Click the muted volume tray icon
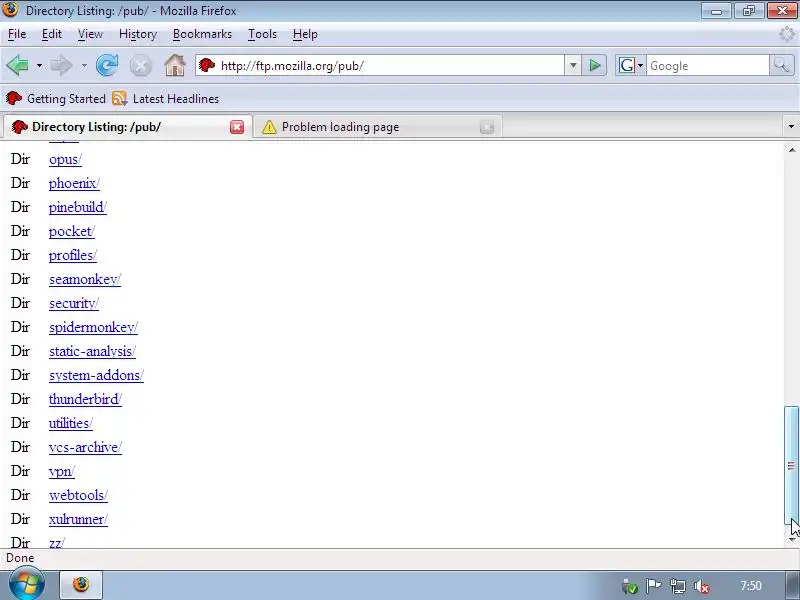The height and width of the screenshot is (600, 800). tap(702, 586)
